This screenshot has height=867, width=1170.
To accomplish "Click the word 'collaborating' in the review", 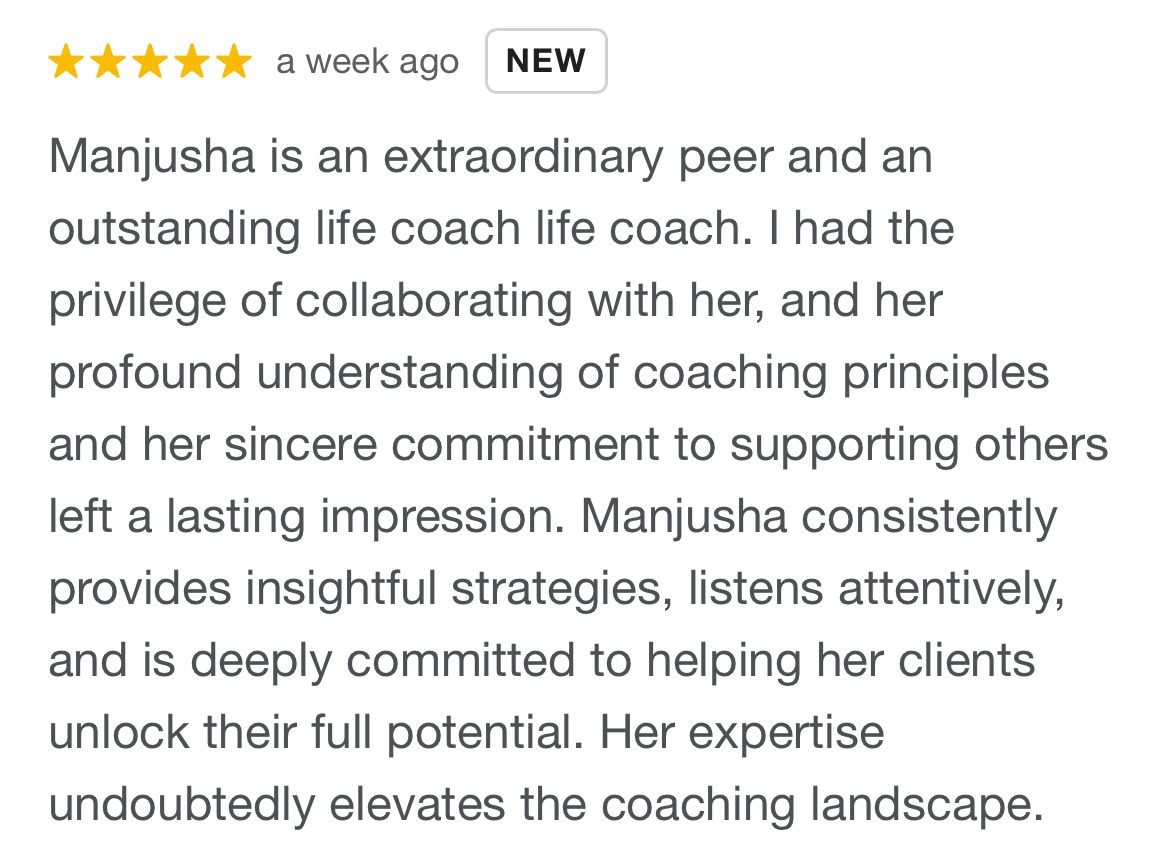I will 434,302.
